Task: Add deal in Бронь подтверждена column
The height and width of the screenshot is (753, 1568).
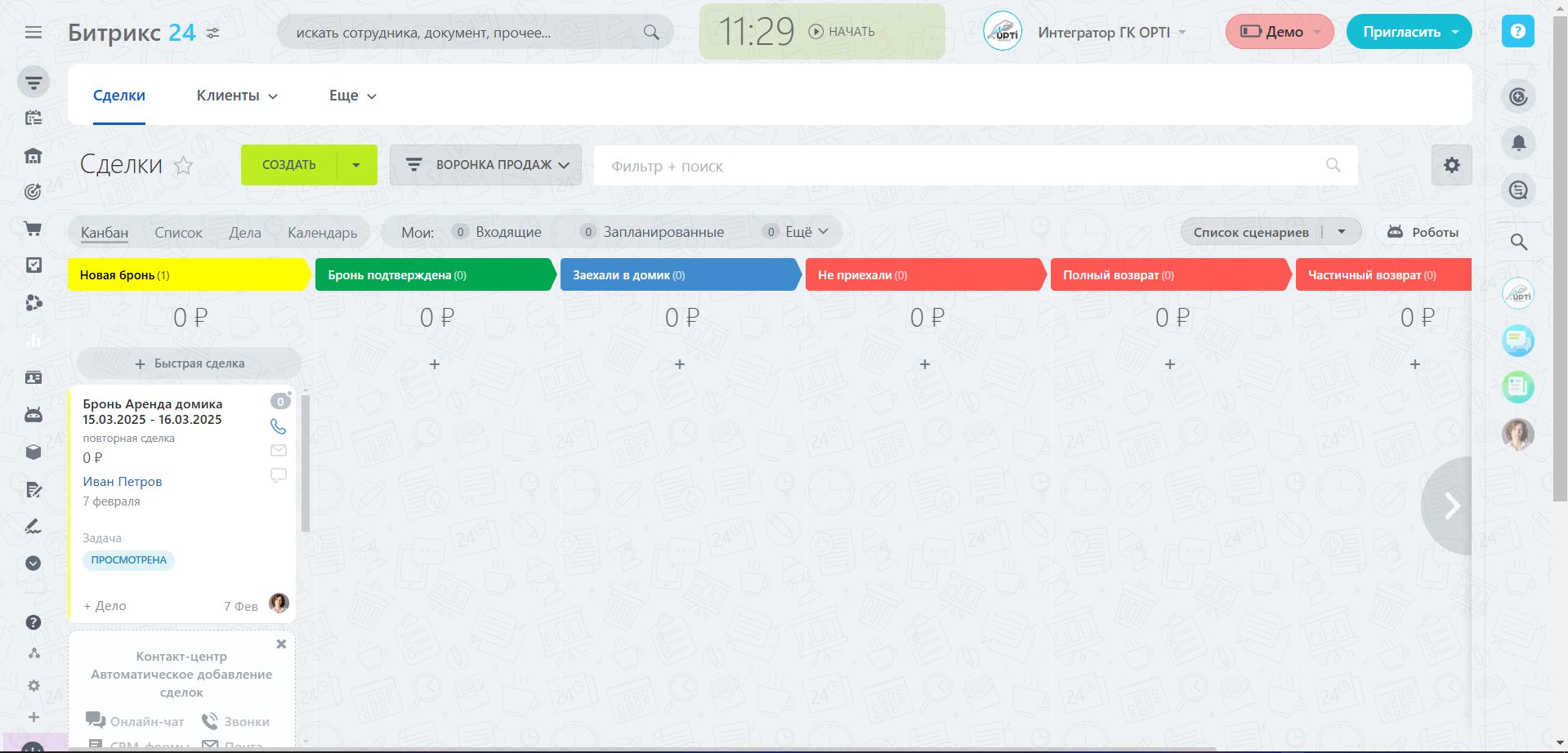Action: 435,364
